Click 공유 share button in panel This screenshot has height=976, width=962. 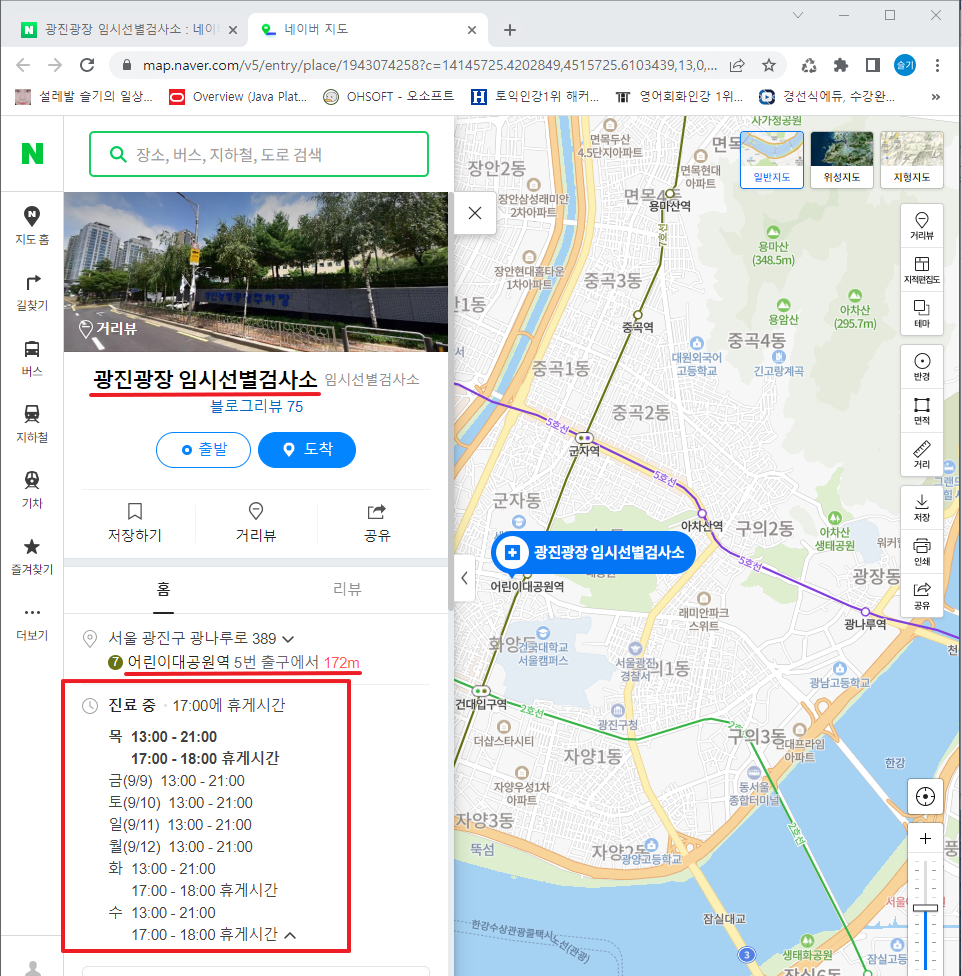coord(377,523)
